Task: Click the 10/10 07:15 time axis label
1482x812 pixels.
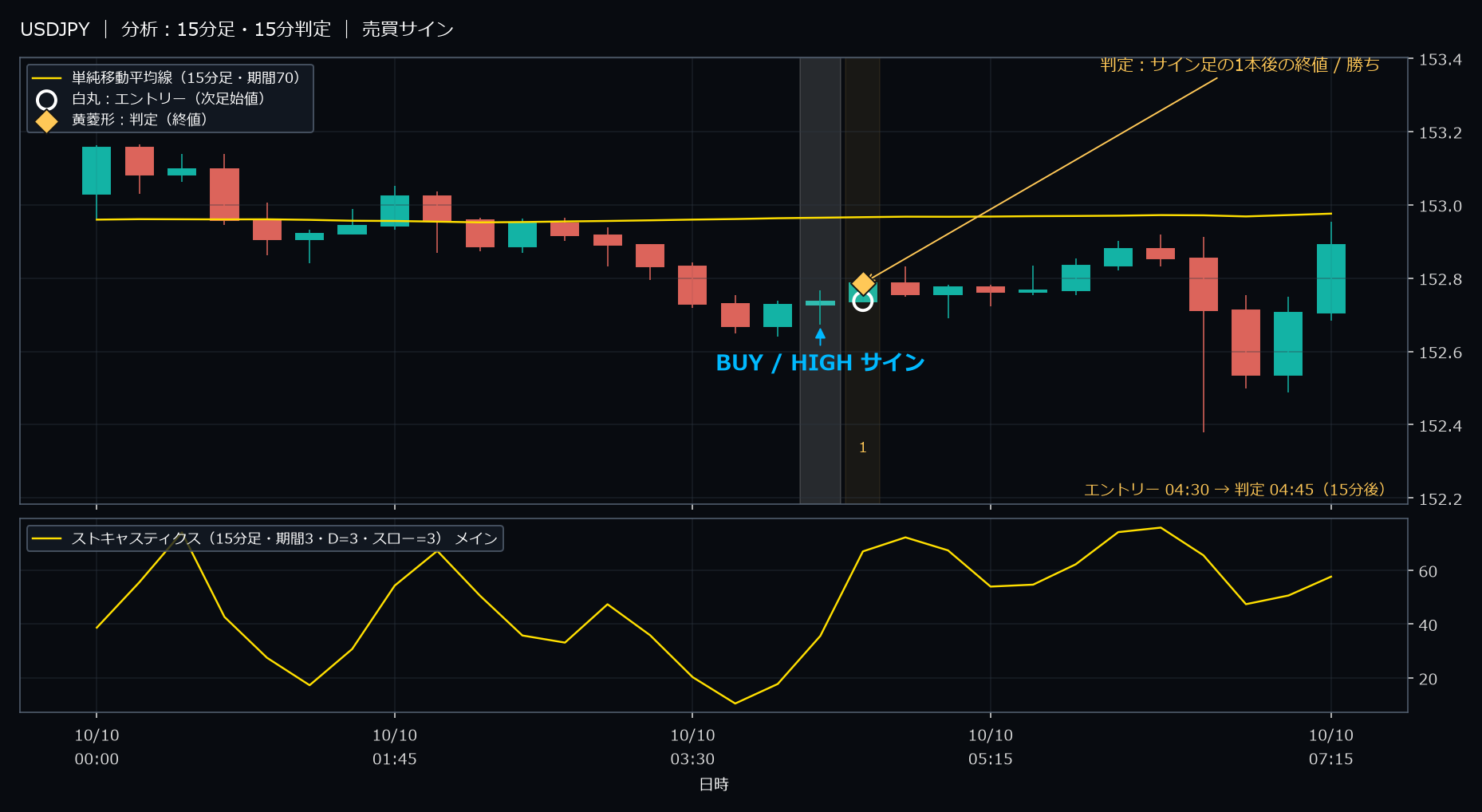Action: [x=1331, y=747]
